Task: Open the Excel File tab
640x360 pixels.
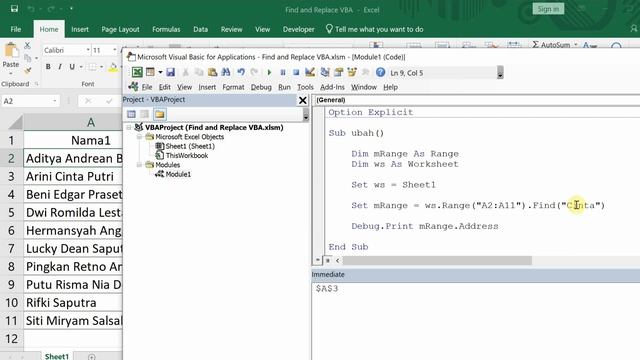Action: pyautogui.click(x=16, y=29)
